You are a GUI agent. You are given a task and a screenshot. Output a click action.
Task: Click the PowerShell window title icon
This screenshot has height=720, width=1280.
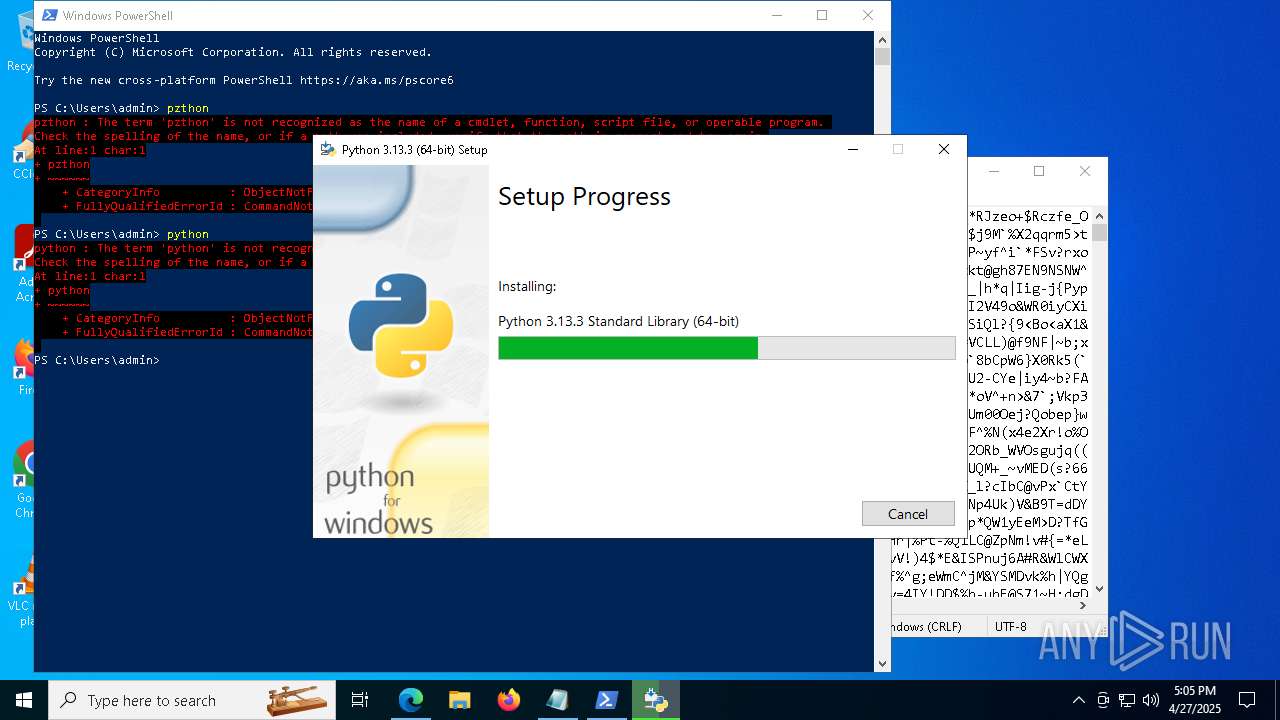49,15
